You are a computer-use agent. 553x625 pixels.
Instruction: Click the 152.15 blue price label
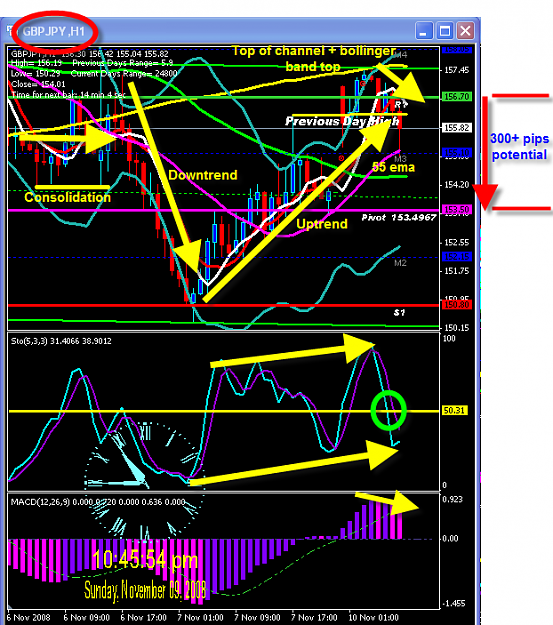pos(457,256)
